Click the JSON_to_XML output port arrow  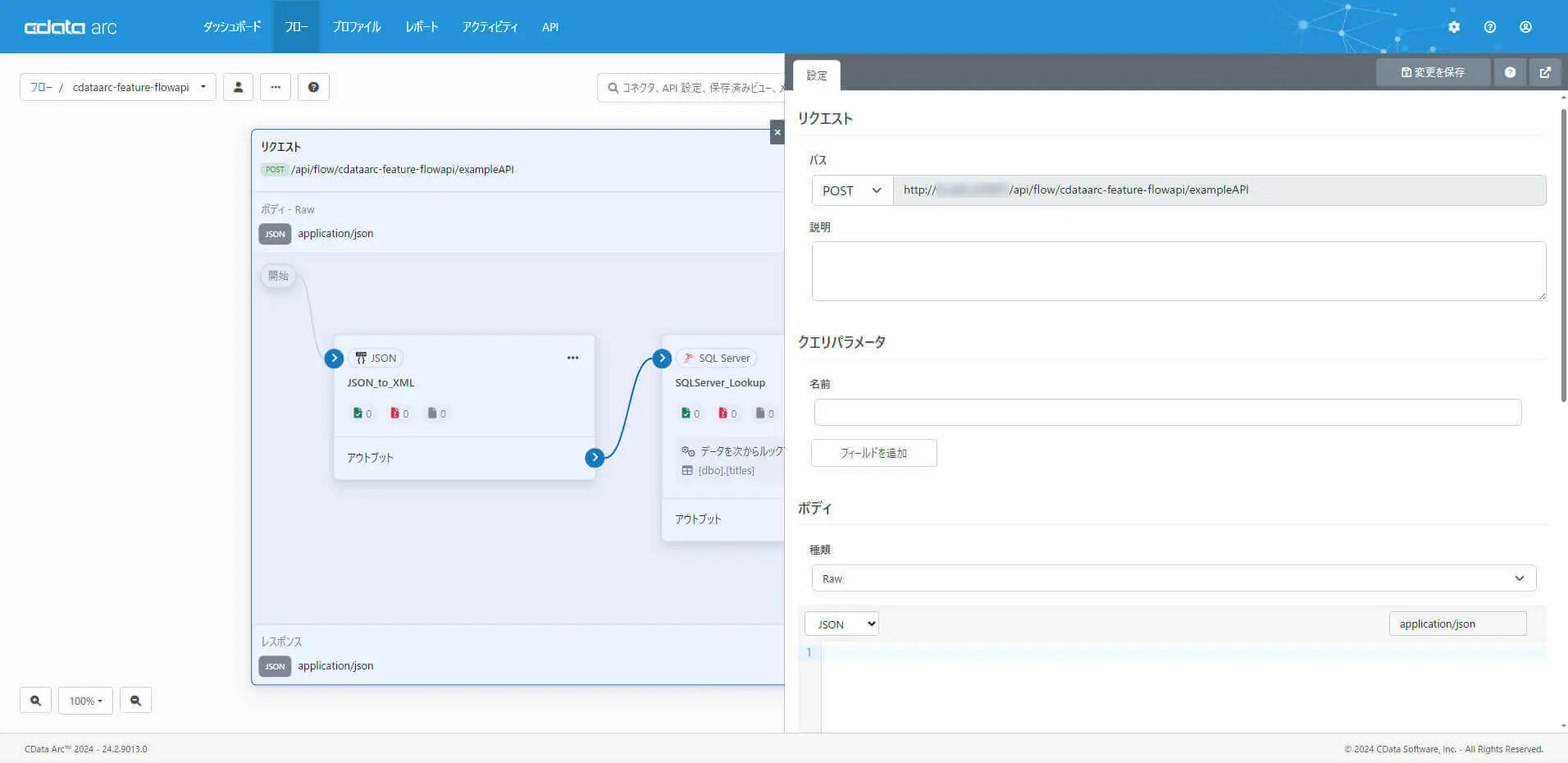(x=595, y=458)
